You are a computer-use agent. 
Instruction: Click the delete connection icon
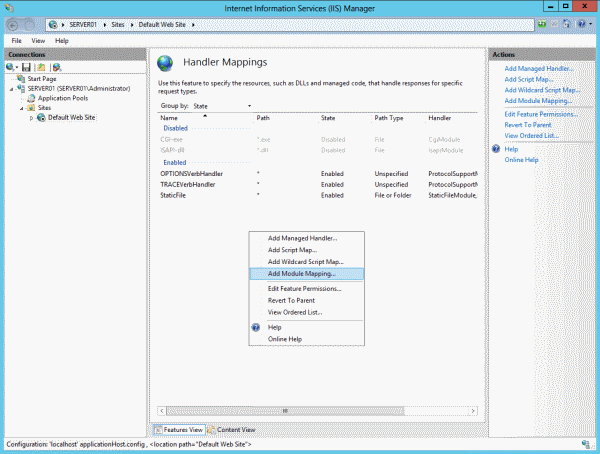pos(57,67)
